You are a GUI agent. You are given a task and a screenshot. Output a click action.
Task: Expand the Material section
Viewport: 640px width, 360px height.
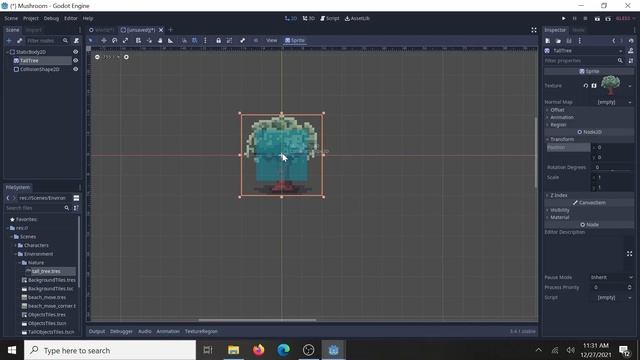pyautogui.click(x=559, y=217)
